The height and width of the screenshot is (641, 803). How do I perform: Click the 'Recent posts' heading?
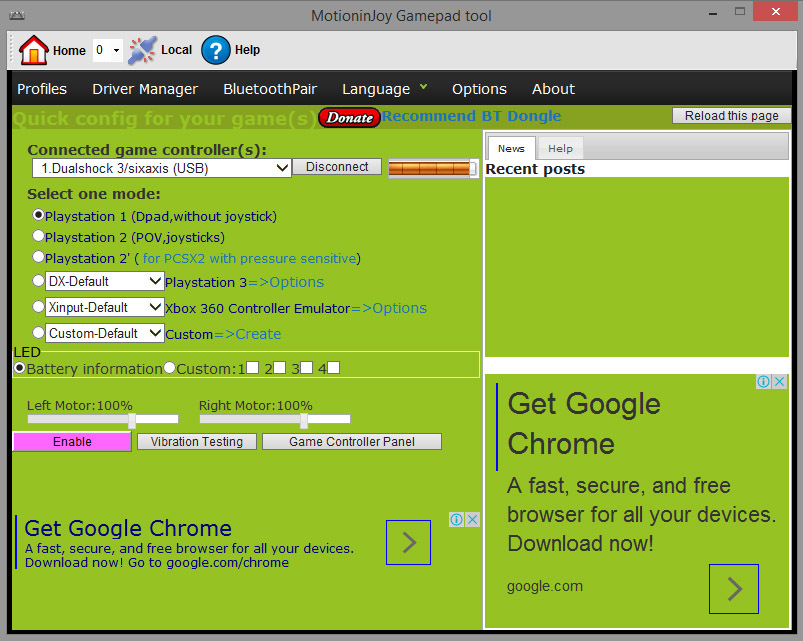[535, 169]
